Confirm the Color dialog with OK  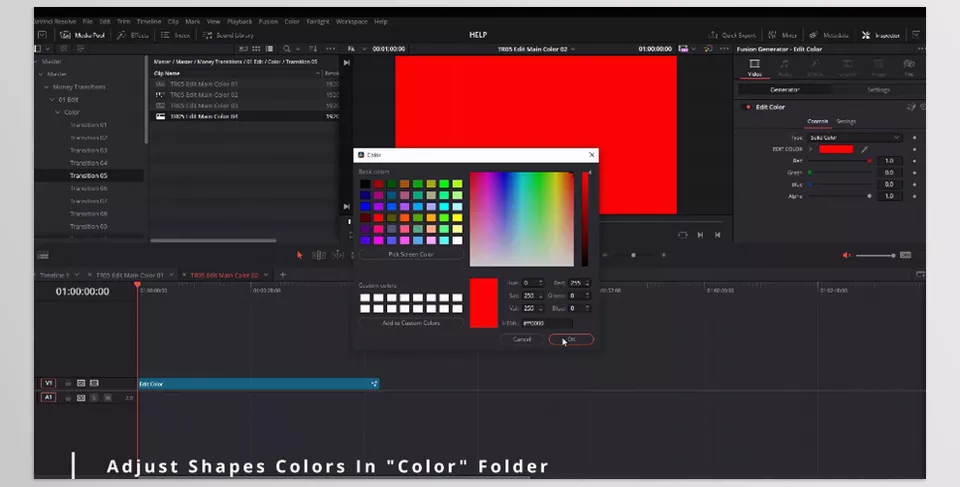[x=571, y=339]
